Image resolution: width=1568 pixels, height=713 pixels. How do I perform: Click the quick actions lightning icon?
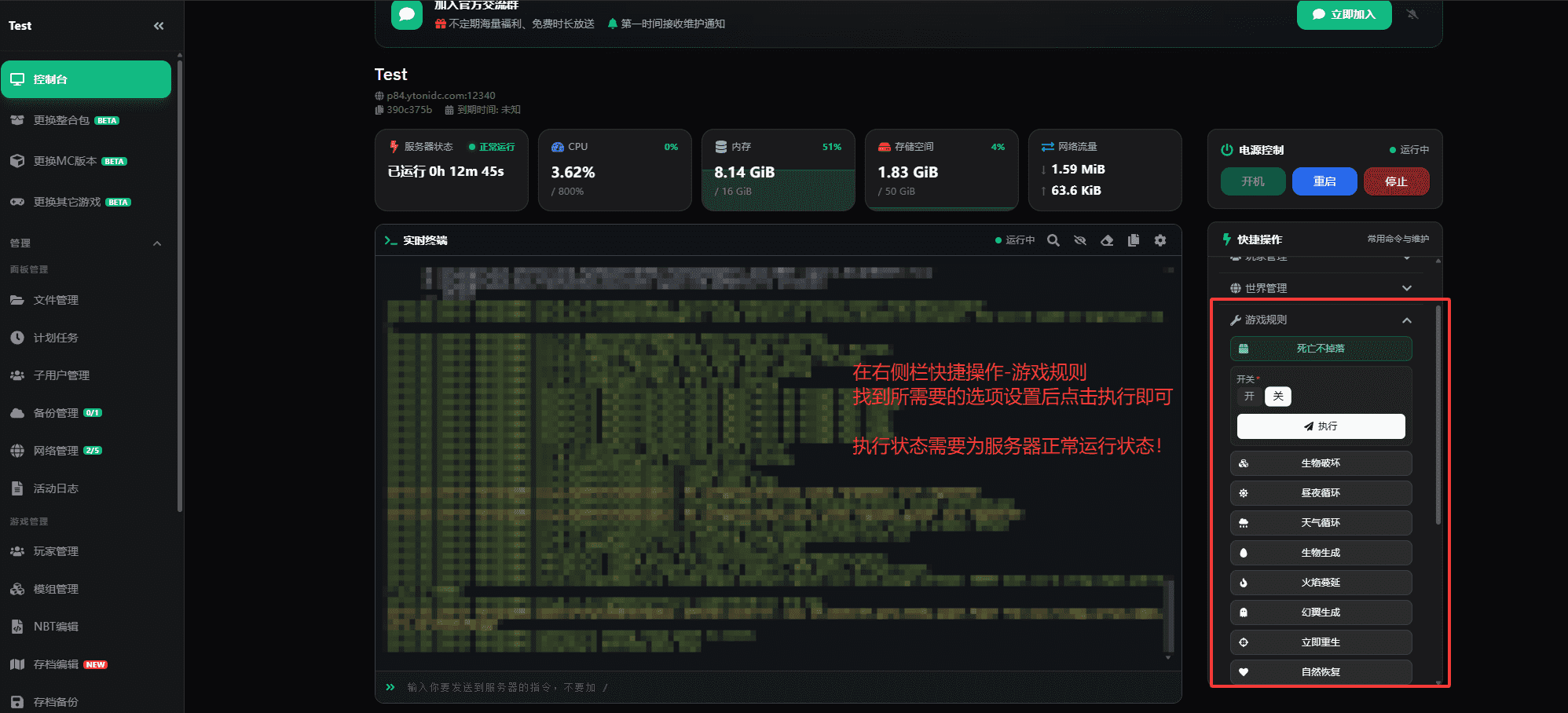point(1227,239)
